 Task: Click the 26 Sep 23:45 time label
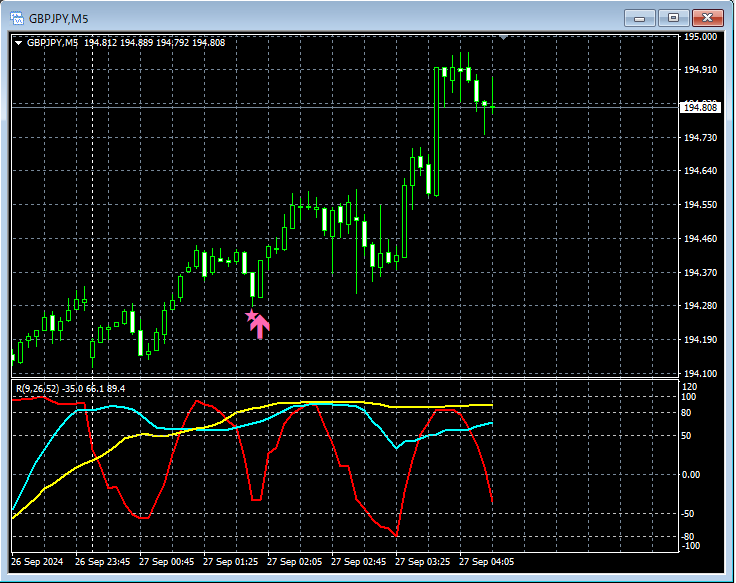[x=102, y=561]
